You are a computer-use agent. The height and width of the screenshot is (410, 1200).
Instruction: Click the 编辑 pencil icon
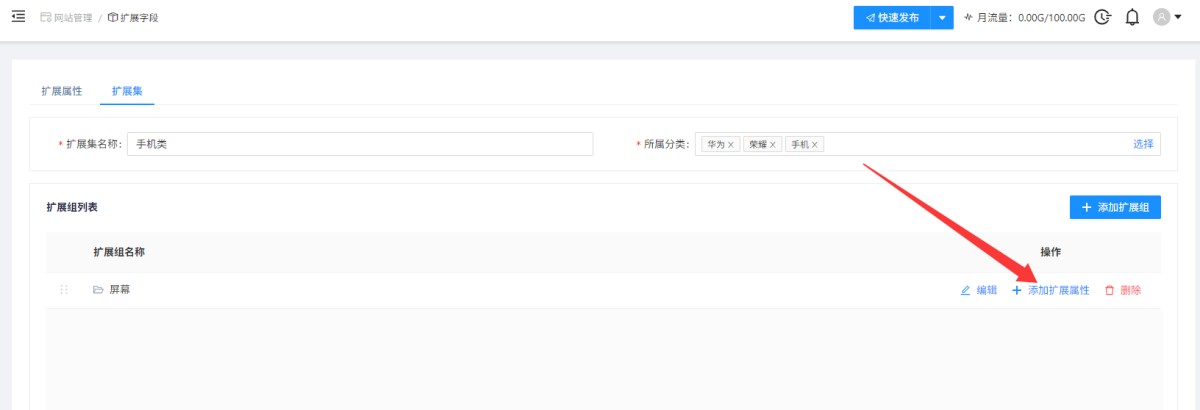coord(965,290)
